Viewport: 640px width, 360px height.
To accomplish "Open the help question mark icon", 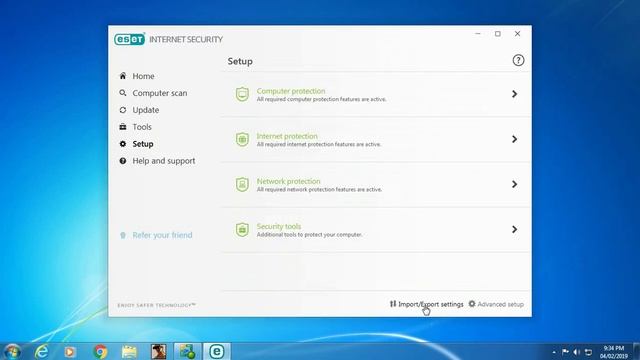I will tap(518, 60).
